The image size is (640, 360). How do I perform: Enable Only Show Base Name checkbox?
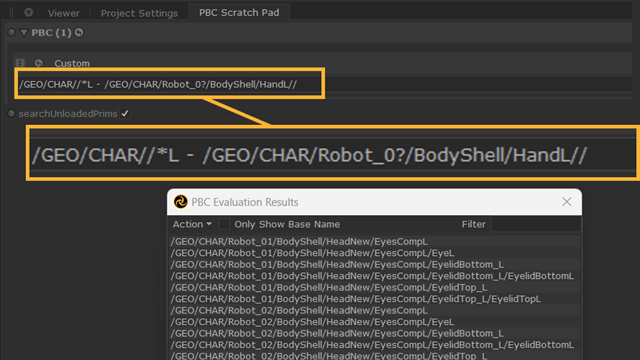(x=224, y=224)
